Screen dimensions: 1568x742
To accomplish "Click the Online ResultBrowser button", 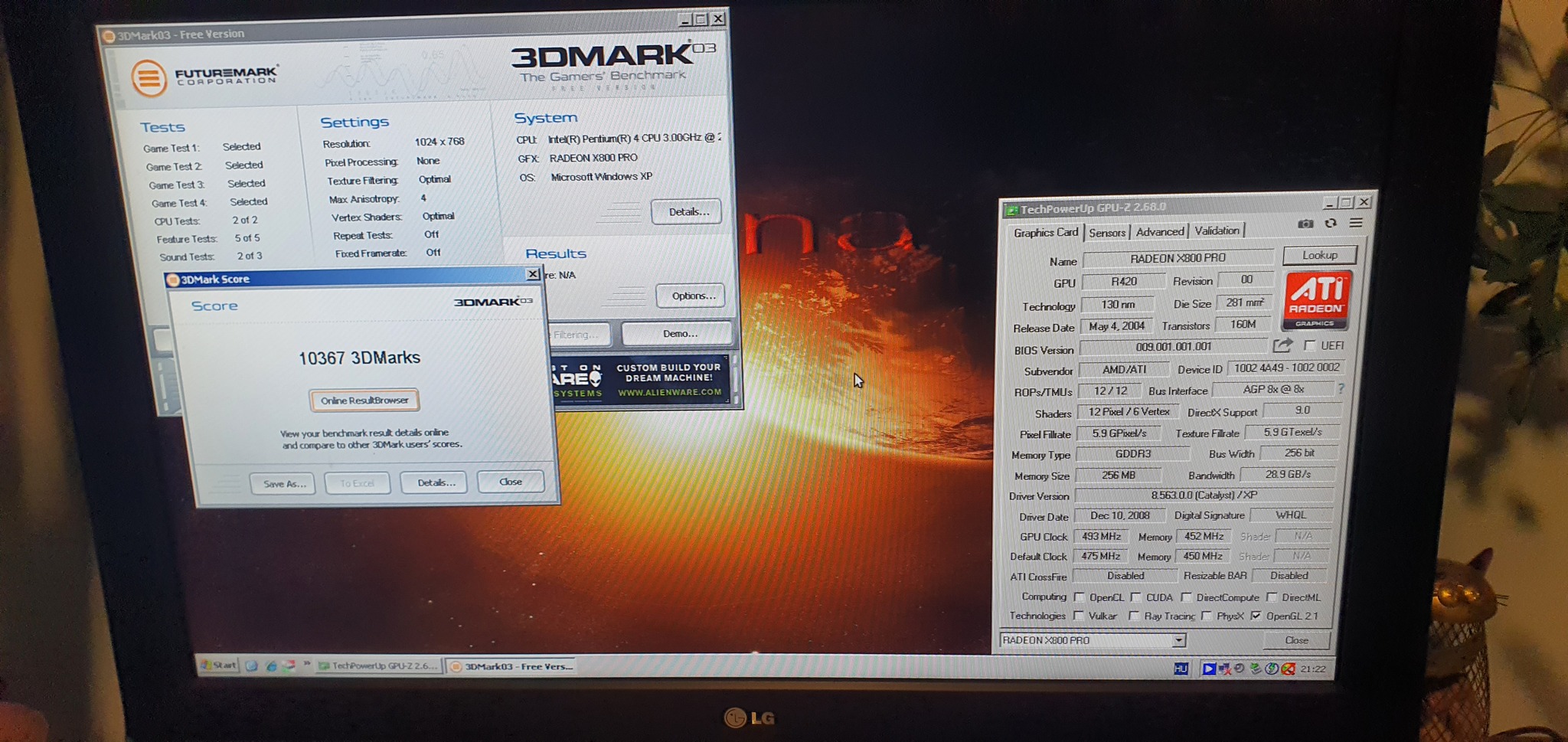I will point(364,400).
